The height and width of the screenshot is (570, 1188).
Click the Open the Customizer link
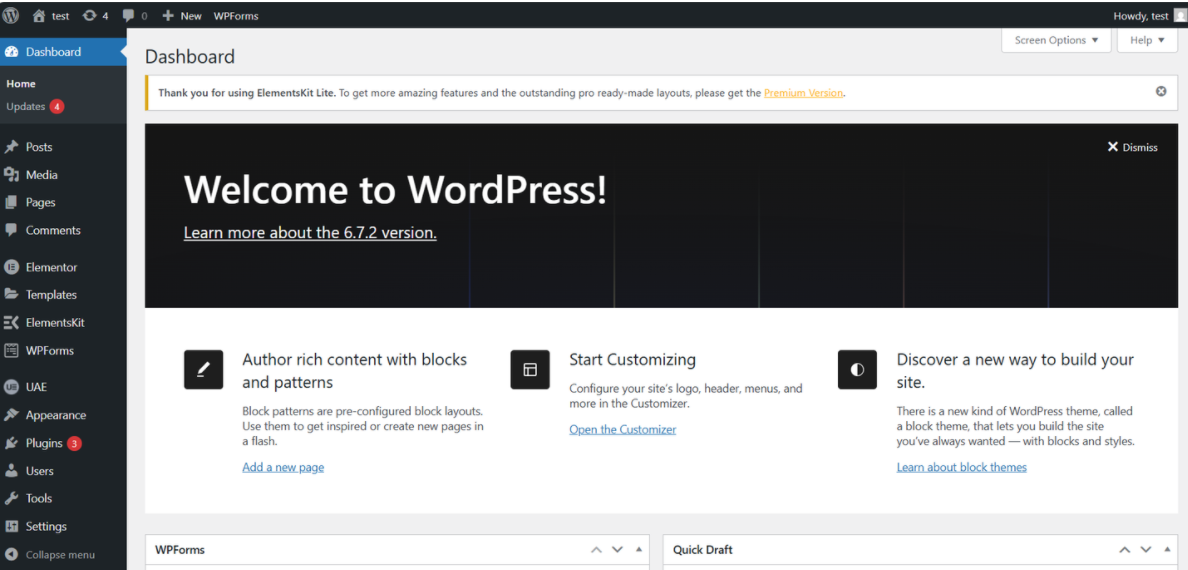point(623,429)
